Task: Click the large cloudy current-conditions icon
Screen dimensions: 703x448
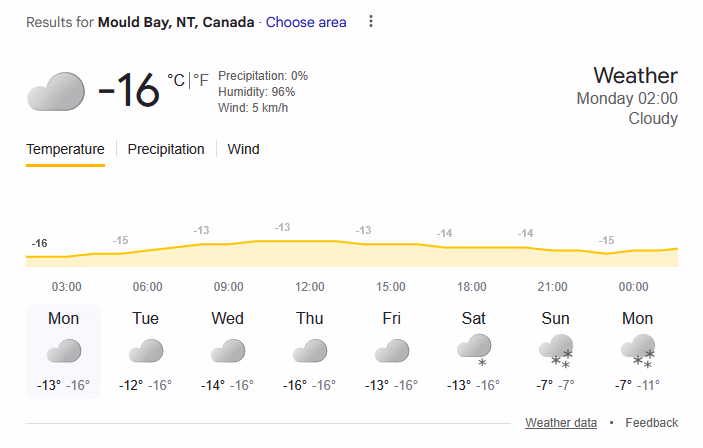Action: tap(55, 91)
